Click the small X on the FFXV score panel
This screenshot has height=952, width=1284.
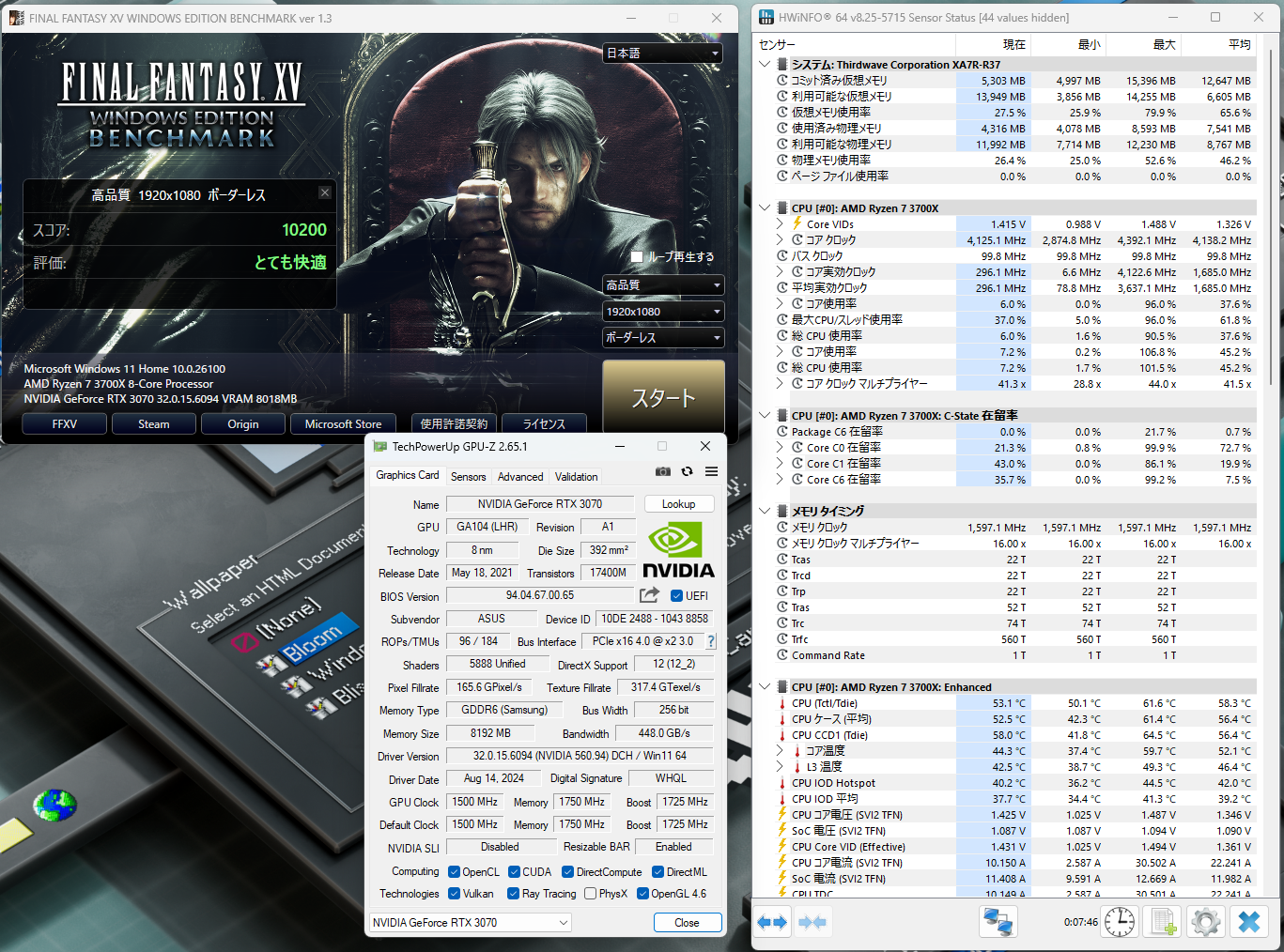point(324,192)
